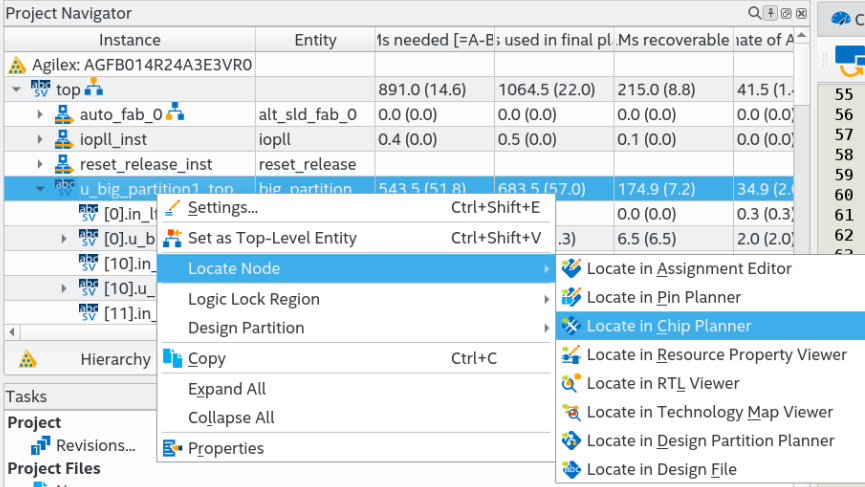865x487 pixels.
Task: Choose Locate in Chip Planner
Action: click(x=711, y=326)
